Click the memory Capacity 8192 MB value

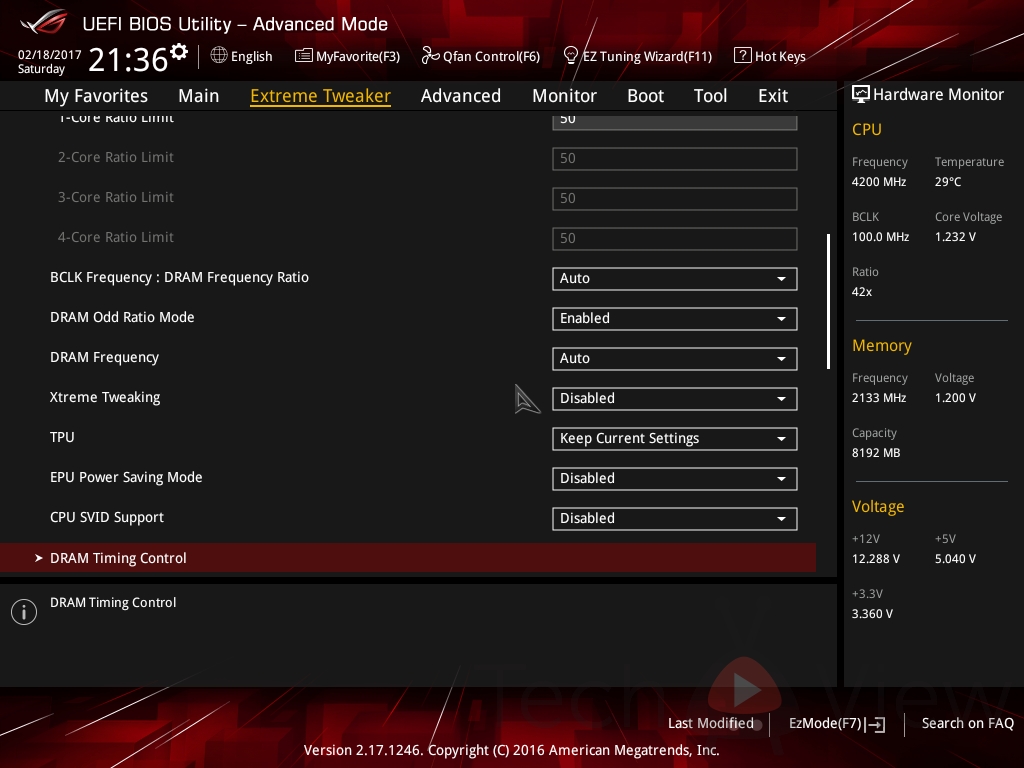pyautogui.click(x=876, y=453)
